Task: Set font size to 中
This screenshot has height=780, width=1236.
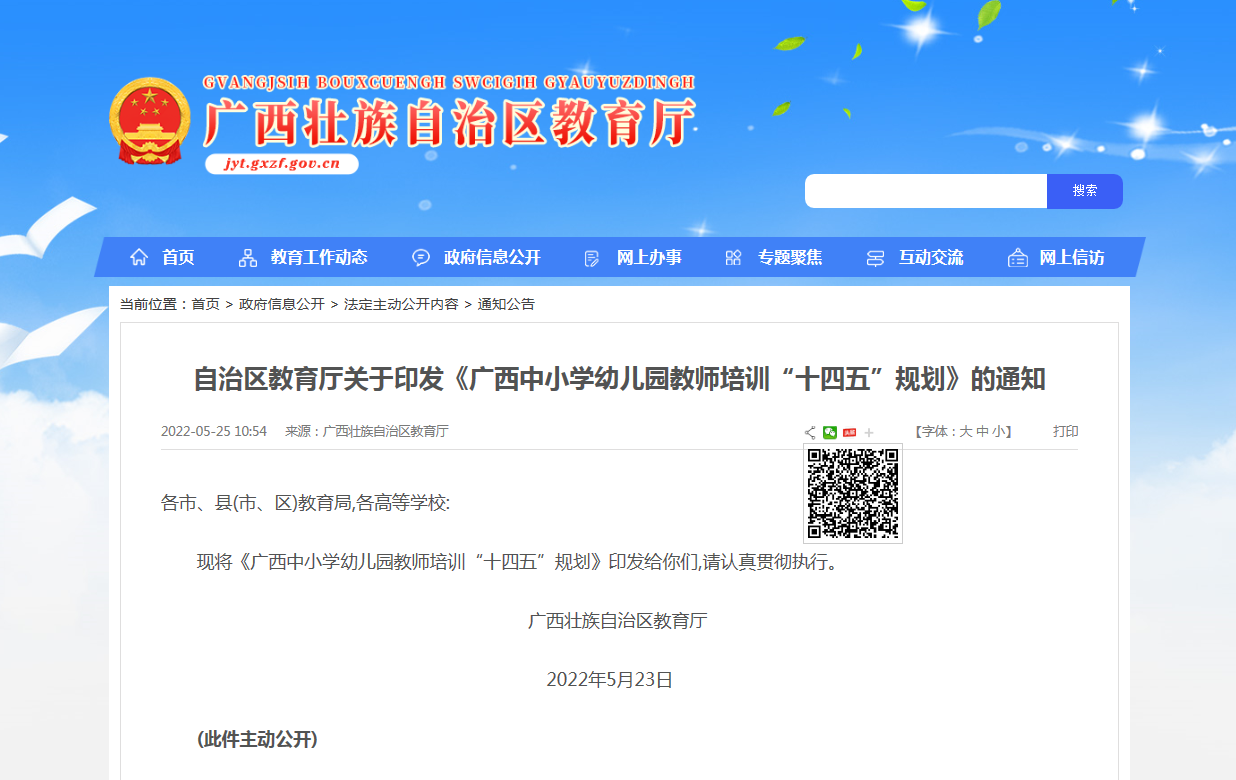Action: (x=982, y=432)
